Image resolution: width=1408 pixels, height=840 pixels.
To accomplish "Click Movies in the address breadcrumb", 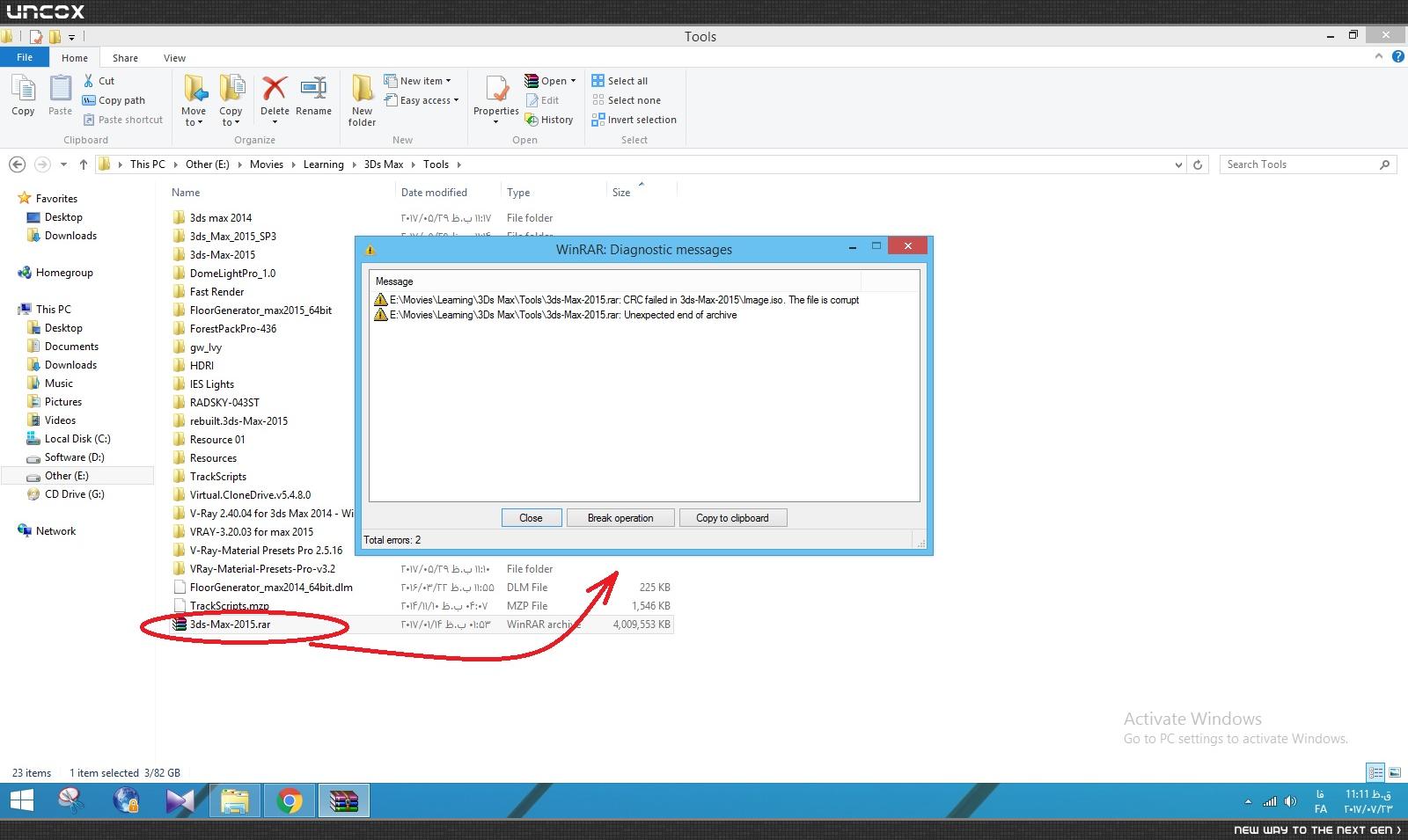I will tap(267, 164).
